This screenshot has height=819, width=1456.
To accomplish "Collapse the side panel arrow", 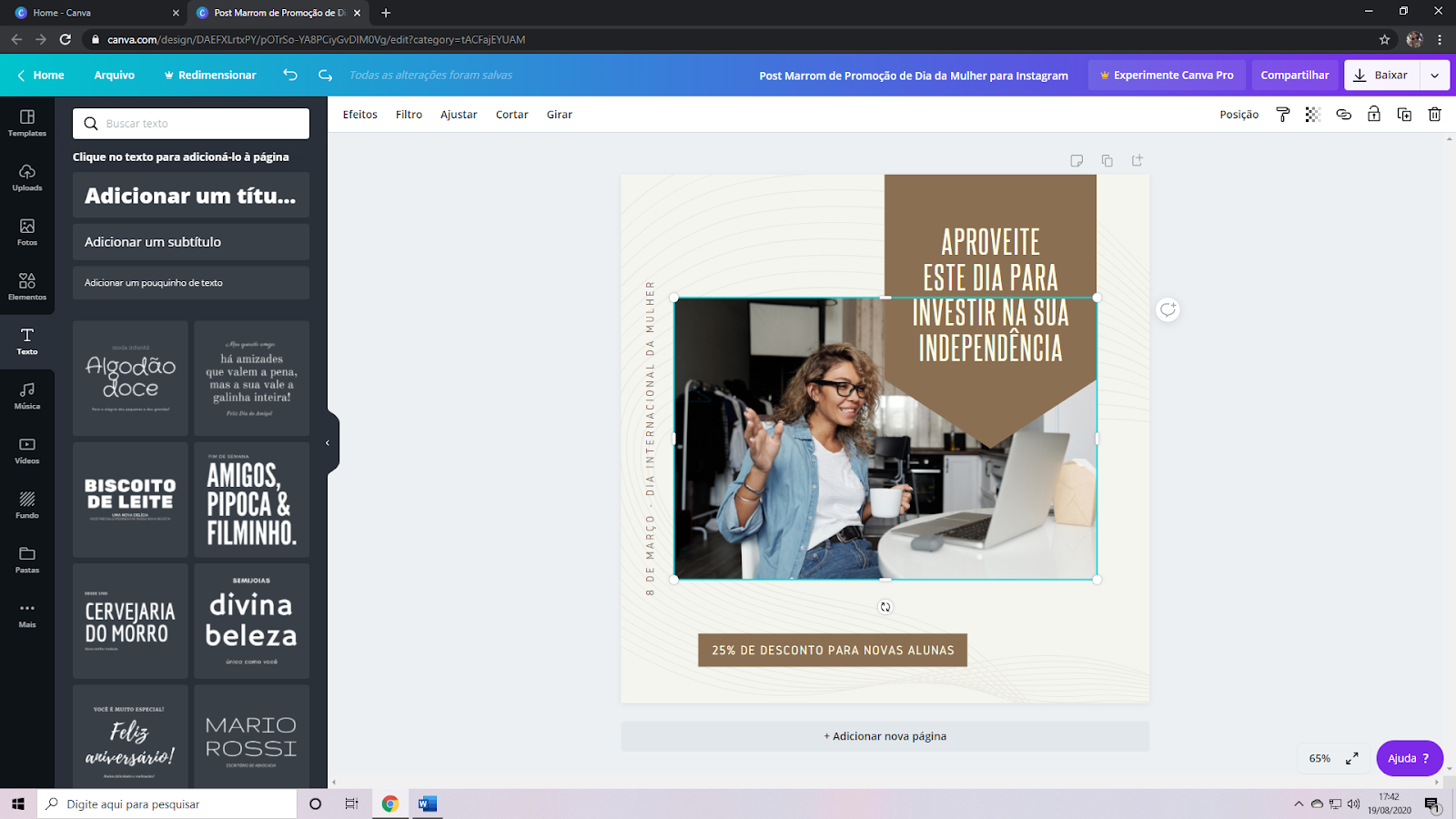I will (329, 443).
